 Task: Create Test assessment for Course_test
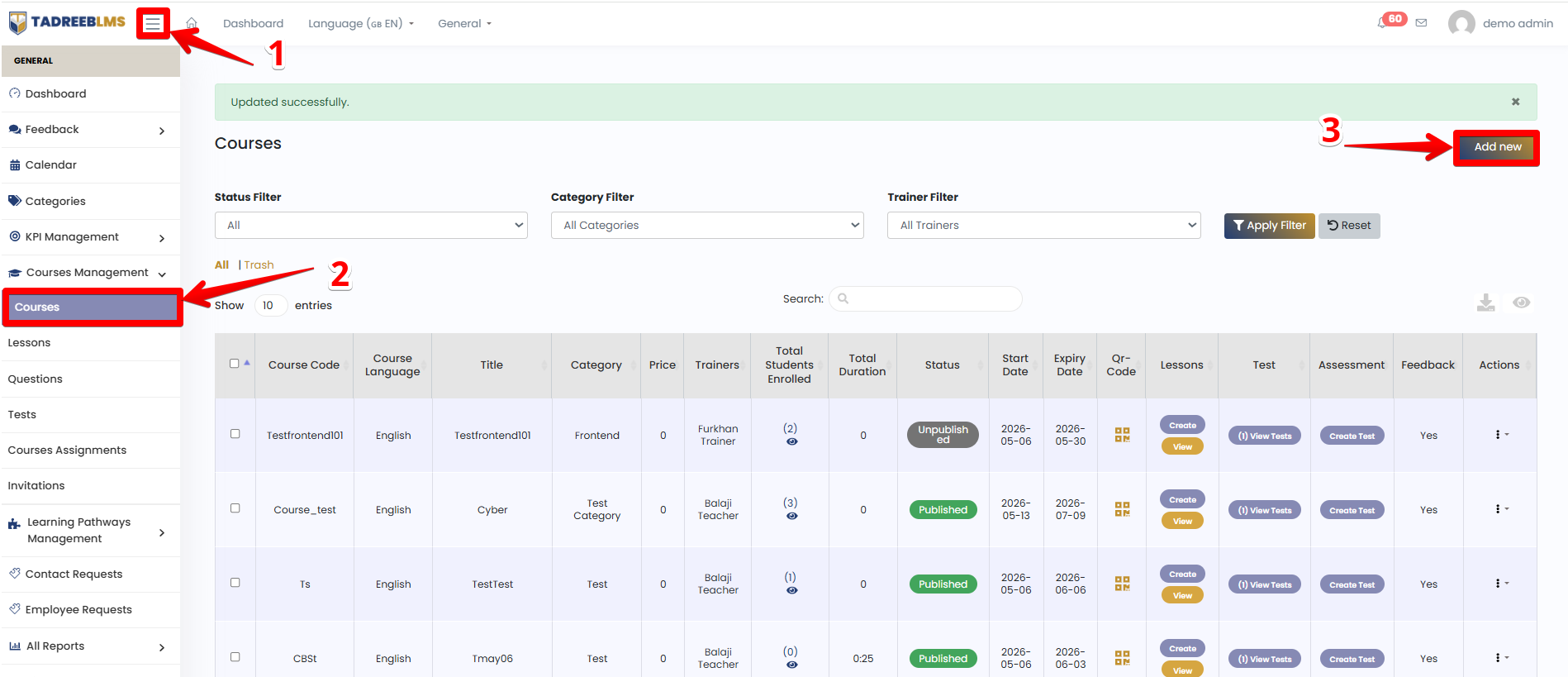[x=1352, y=510]
